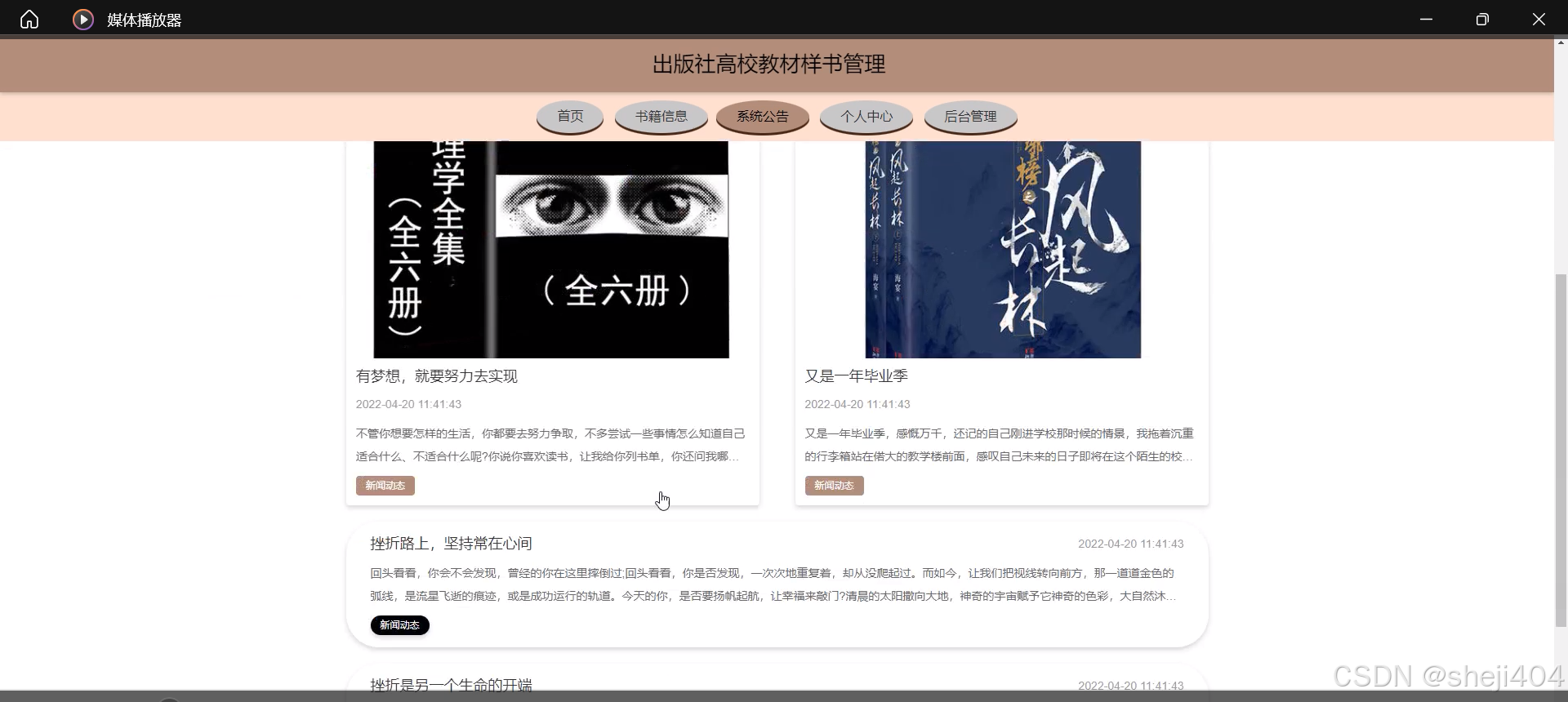1568x702 pixels.
Task: Click the vertical page scrollbar thumb
Action: 1561,450
